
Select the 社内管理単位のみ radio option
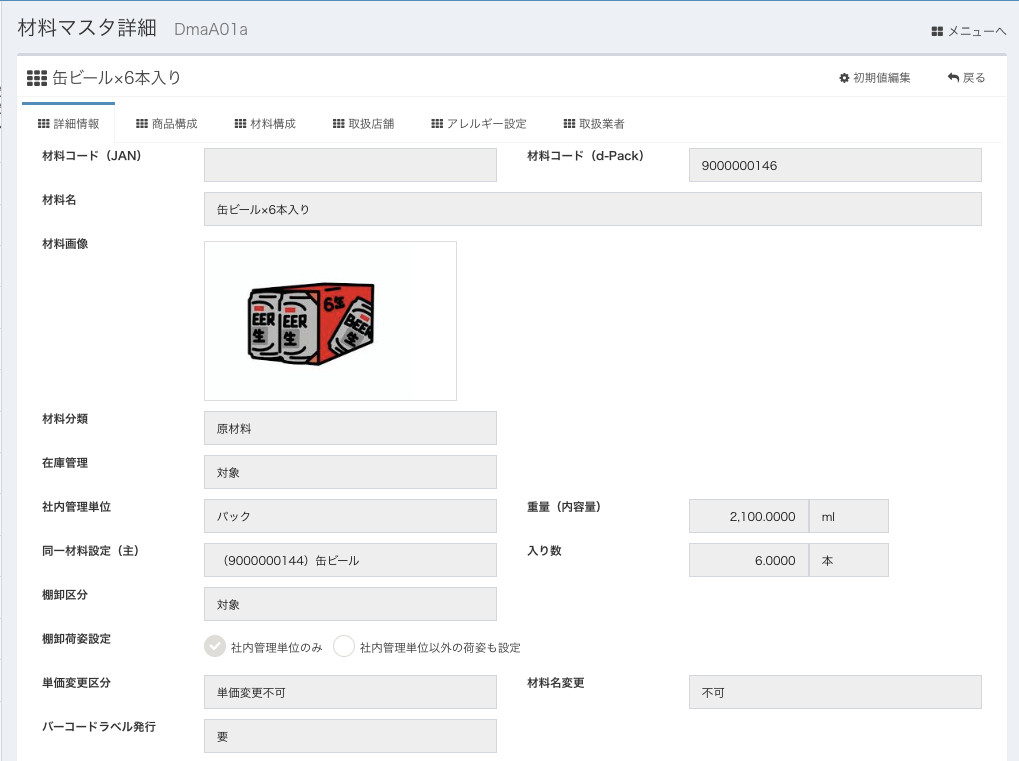pyautogui.click(x=215, y=647)
